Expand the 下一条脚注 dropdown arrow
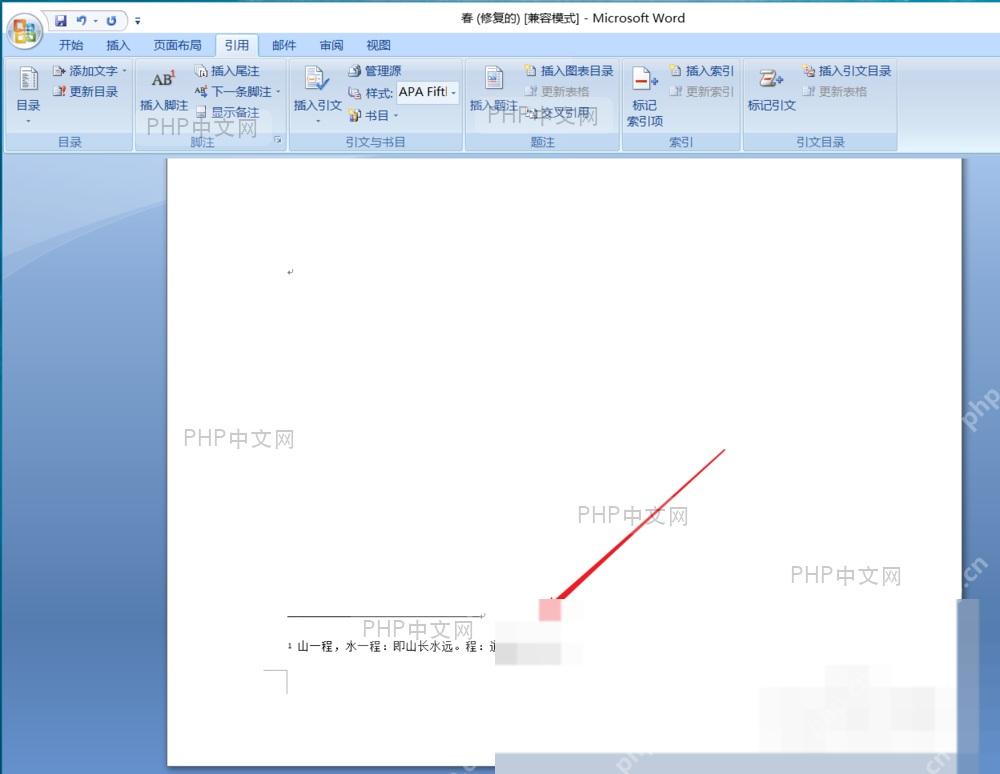 (x=279, y=92)
